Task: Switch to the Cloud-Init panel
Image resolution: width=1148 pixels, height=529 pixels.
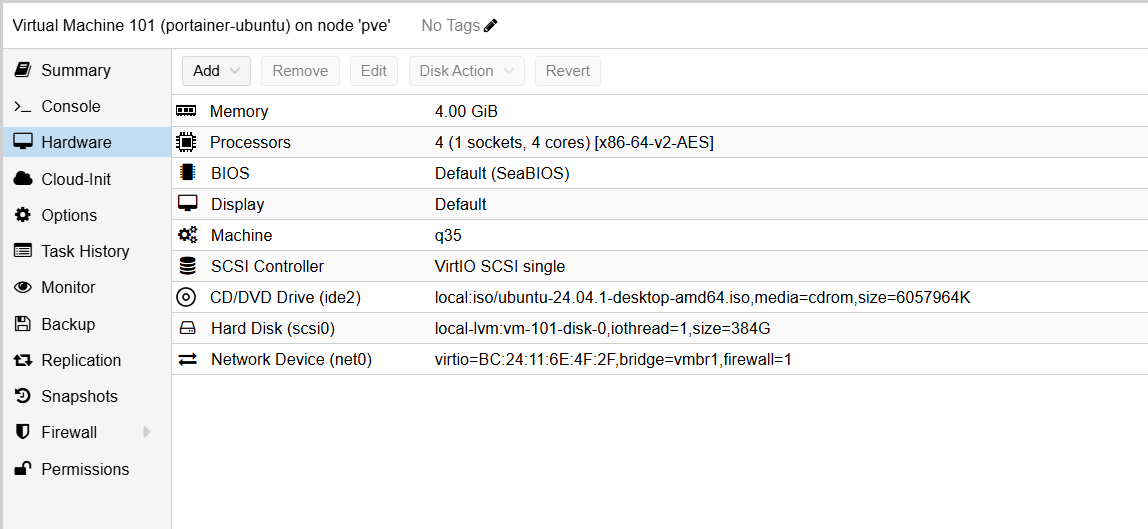Action: (x=75, y=179)
